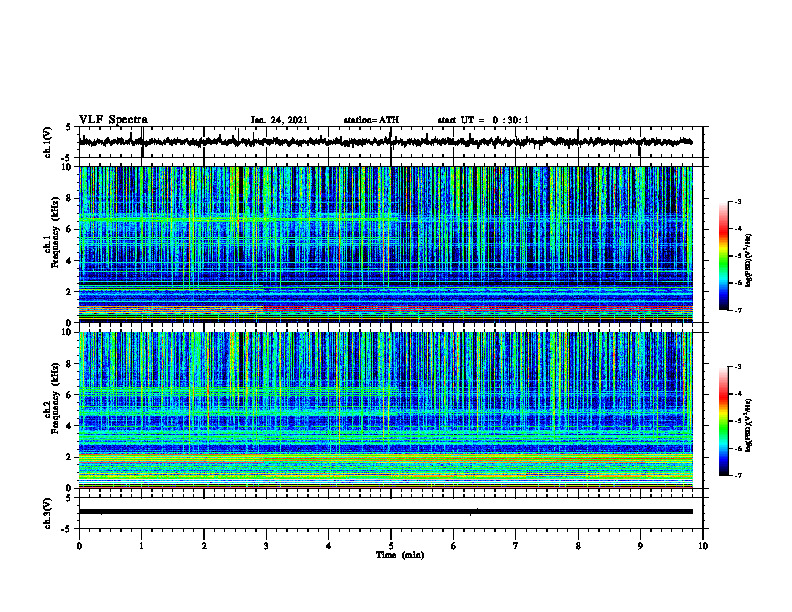This screenshot has width=792, height=612.
Task: Click the ch.2 color scale bar
Action: (x=723, y=421)
